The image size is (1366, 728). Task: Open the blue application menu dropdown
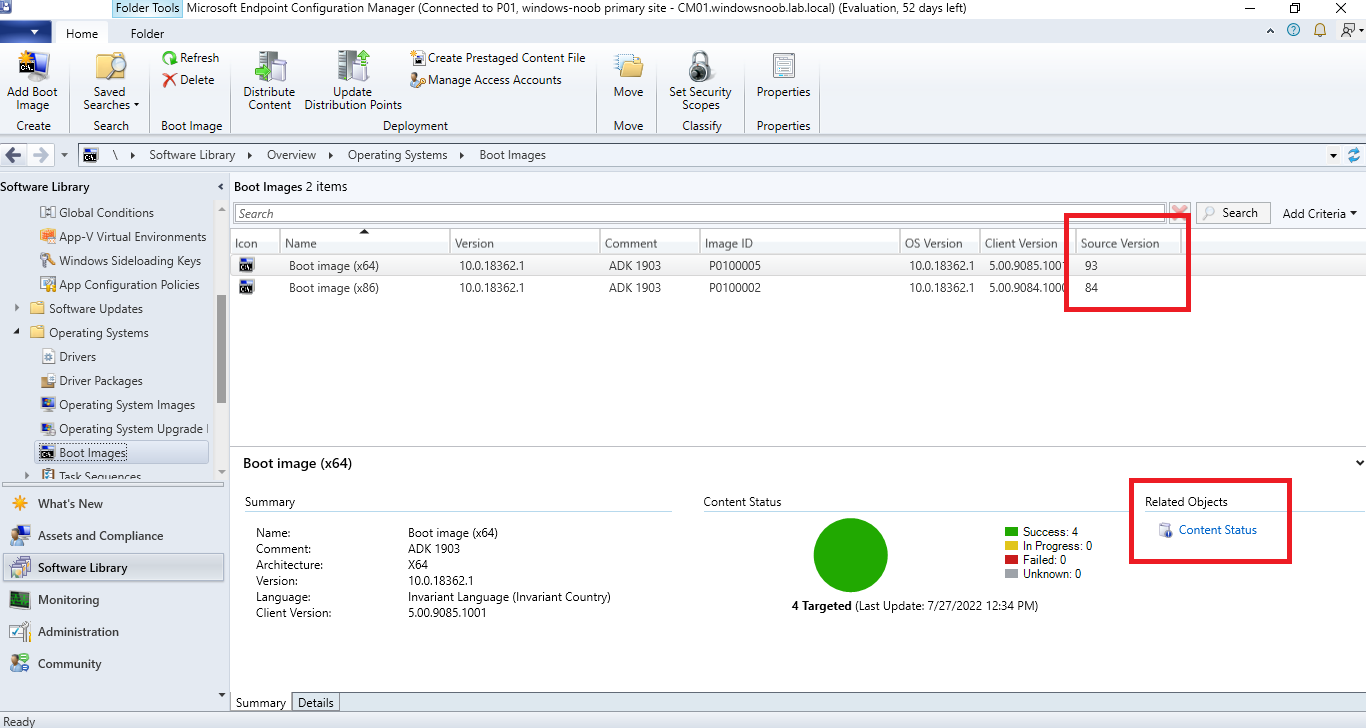(26, 32)
